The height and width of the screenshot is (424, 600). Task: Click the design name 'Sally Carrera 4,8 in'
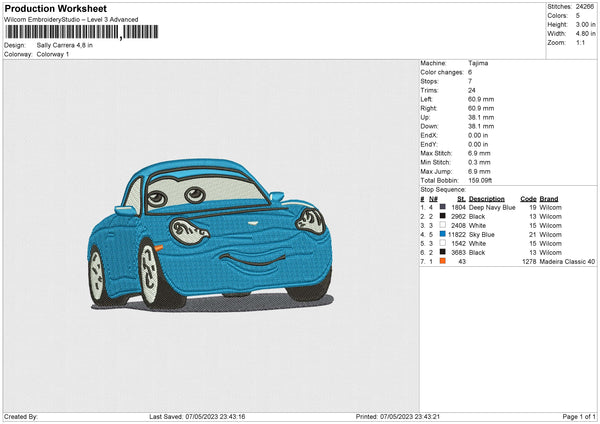tap(65, 45)
